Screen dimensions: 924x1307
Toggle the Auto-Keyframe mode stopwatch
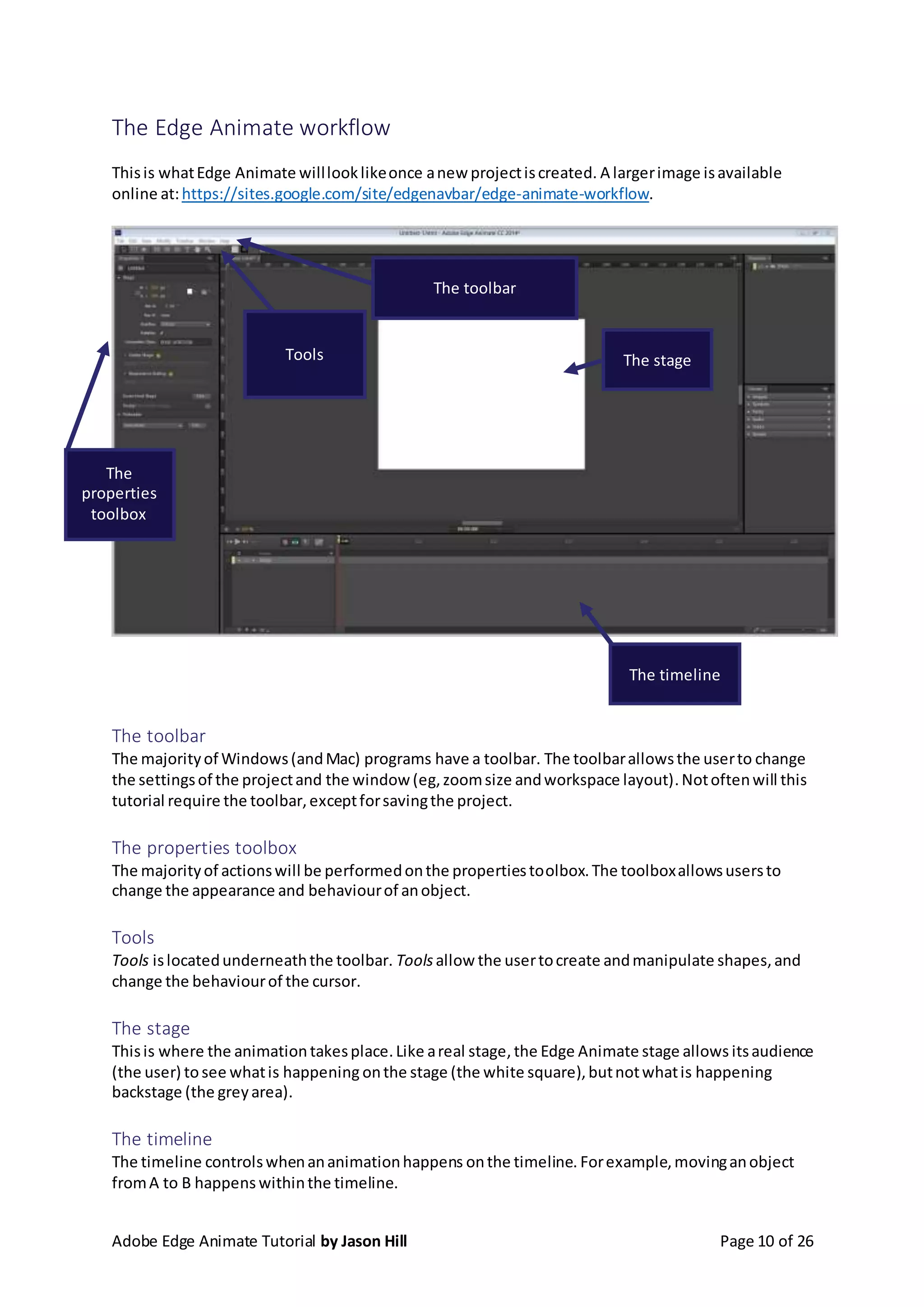[285, 542]
